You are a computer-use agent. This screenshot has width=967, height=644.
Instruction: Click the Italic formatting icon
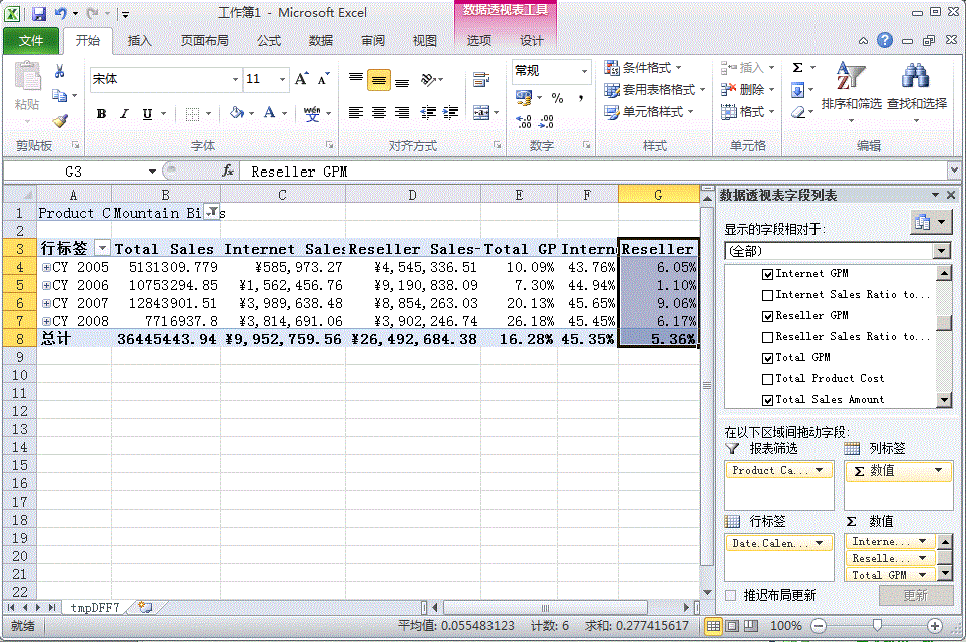124,114
